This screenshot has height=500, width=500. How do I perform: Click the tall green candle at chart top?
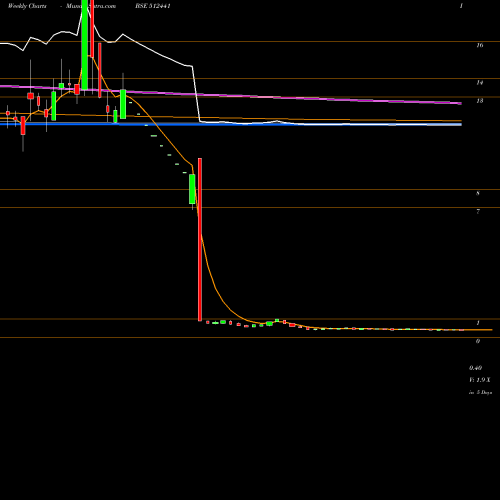click(85, 45)
